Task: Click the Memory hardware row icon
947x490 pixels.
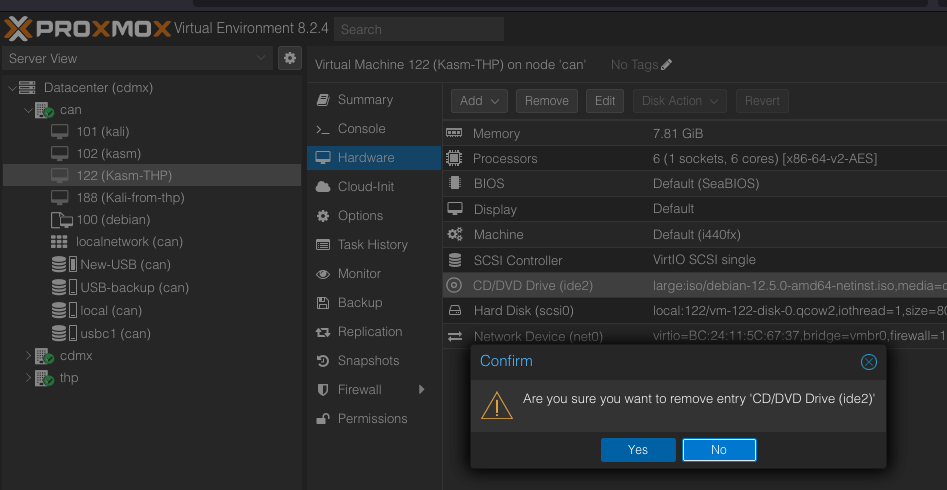Action: coord(455,133)
